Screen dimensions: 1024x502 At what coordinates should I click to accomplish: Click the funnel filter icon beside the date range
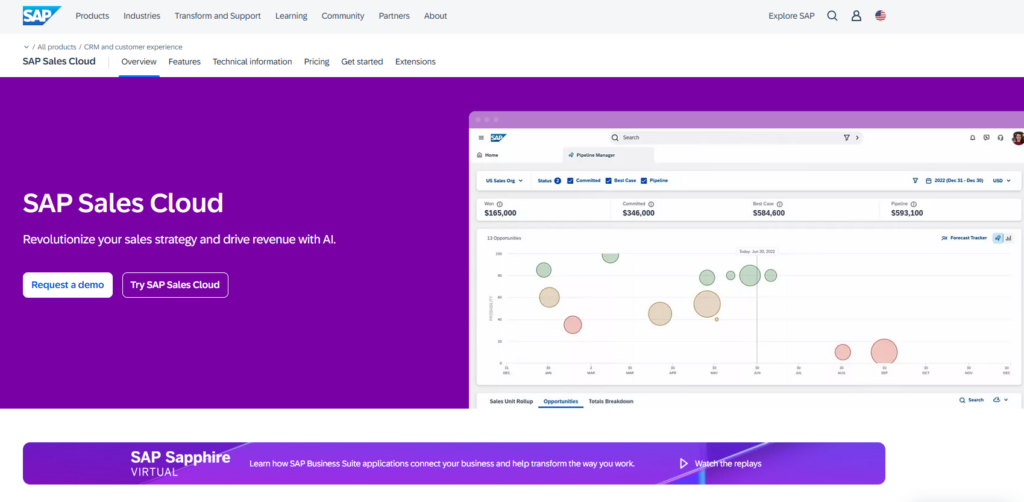pos(915,180)
